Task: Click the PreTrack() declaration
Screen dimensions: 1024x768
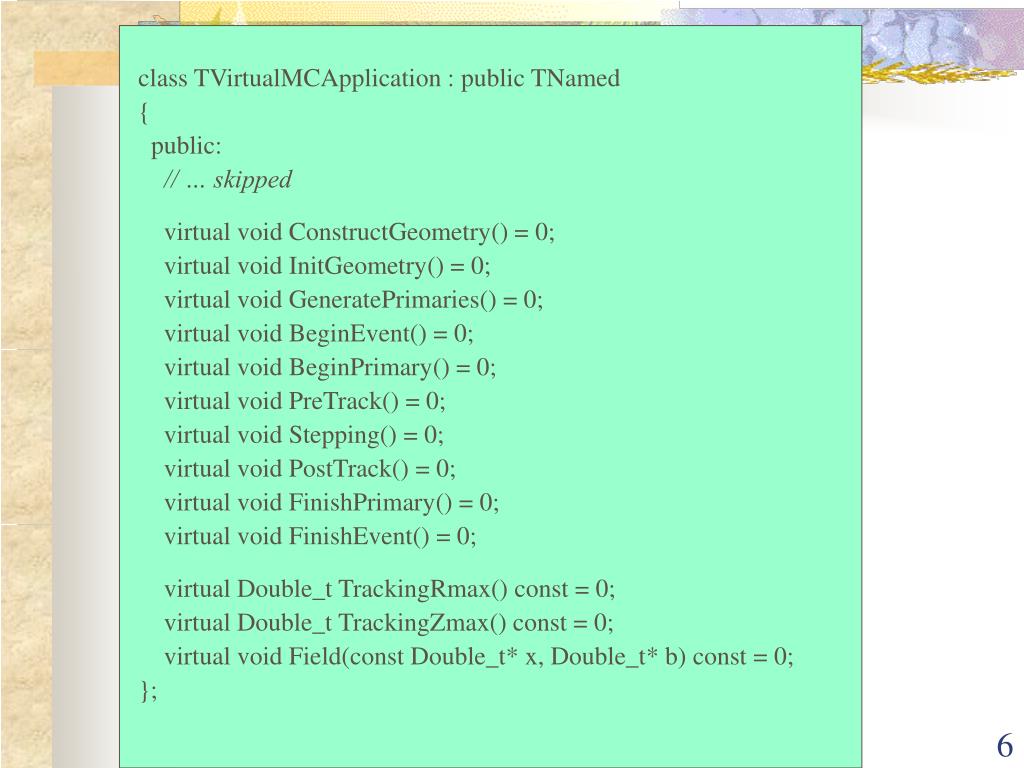Action: pyautogui.click(x=304, y=402)
